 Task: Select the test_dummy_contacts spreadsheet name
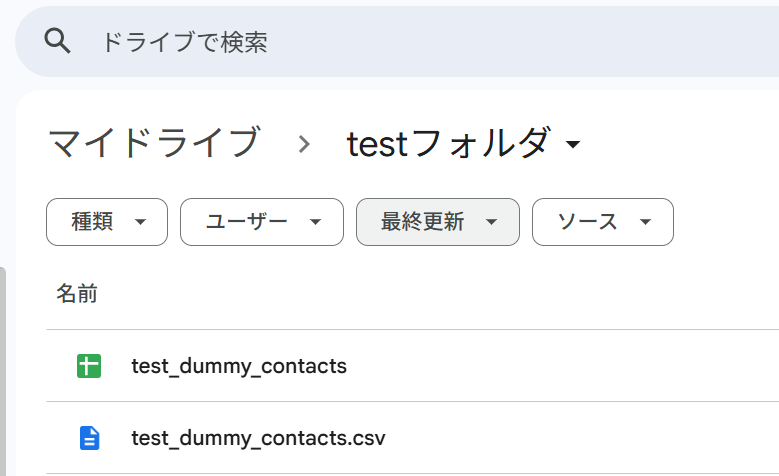239,367
